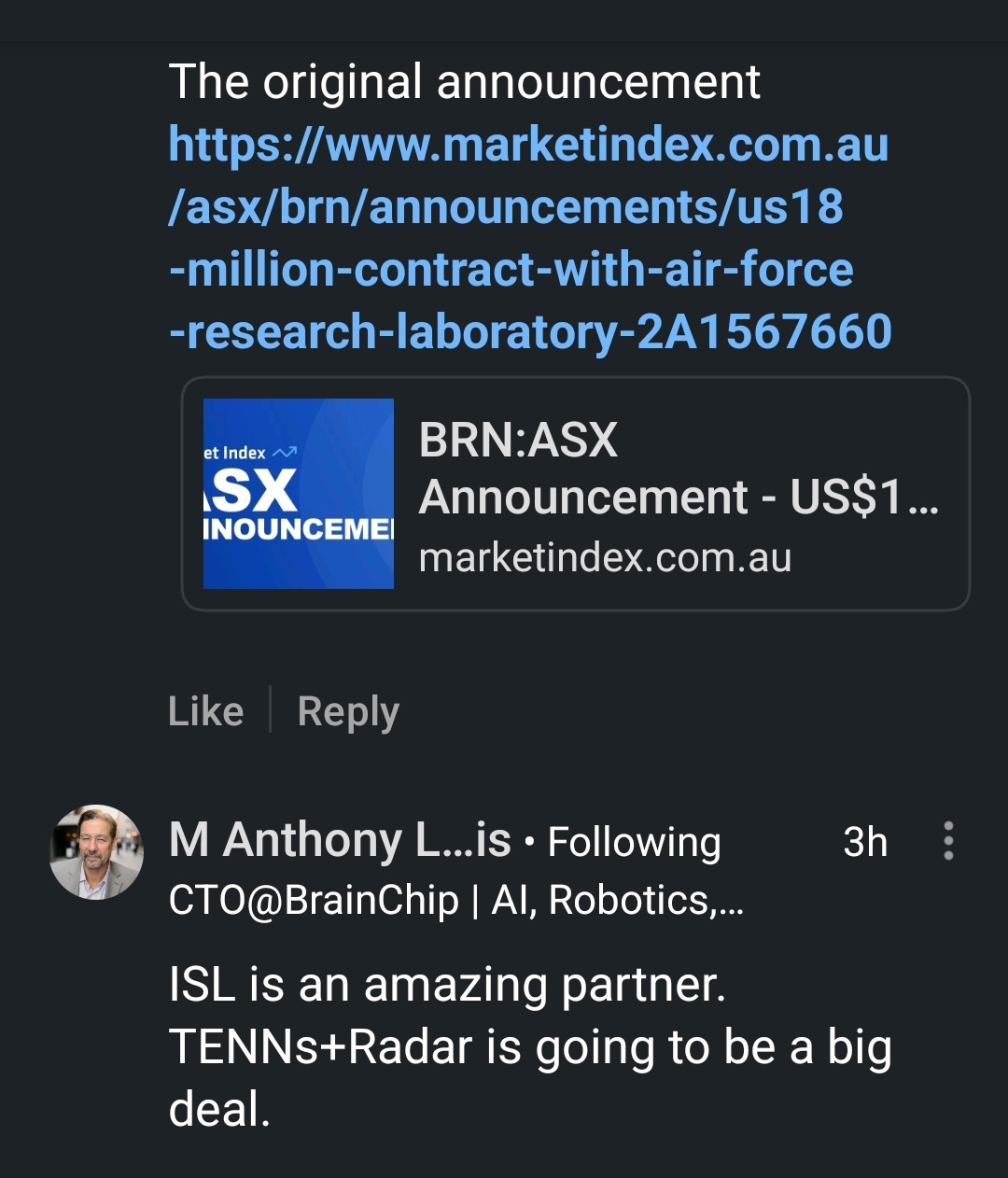Click "The original announcement" comment text
Viewport: 1008px width, 1178px height.
tap(464, 82)
